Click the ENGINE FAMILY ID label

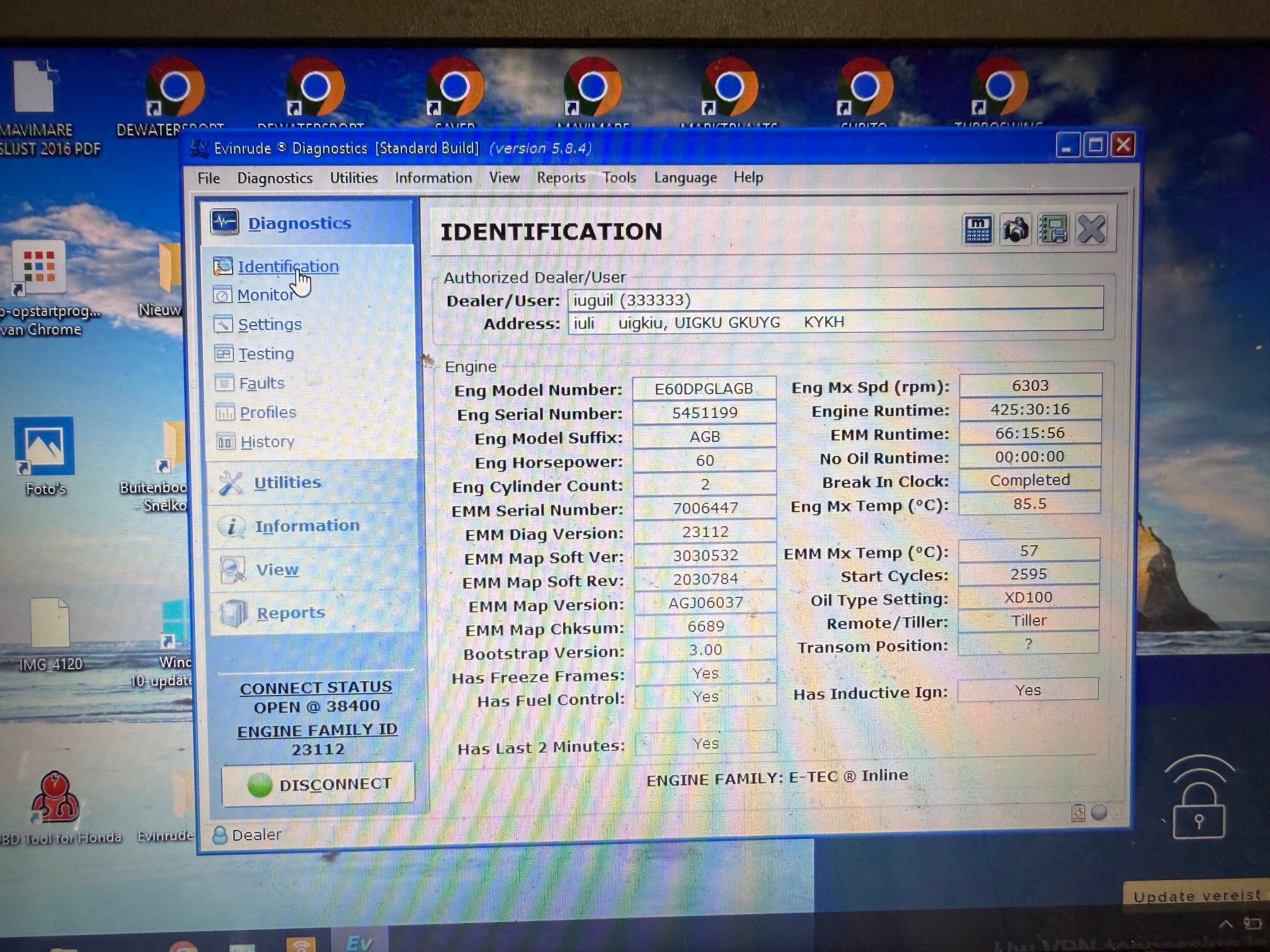coord(317,730)
